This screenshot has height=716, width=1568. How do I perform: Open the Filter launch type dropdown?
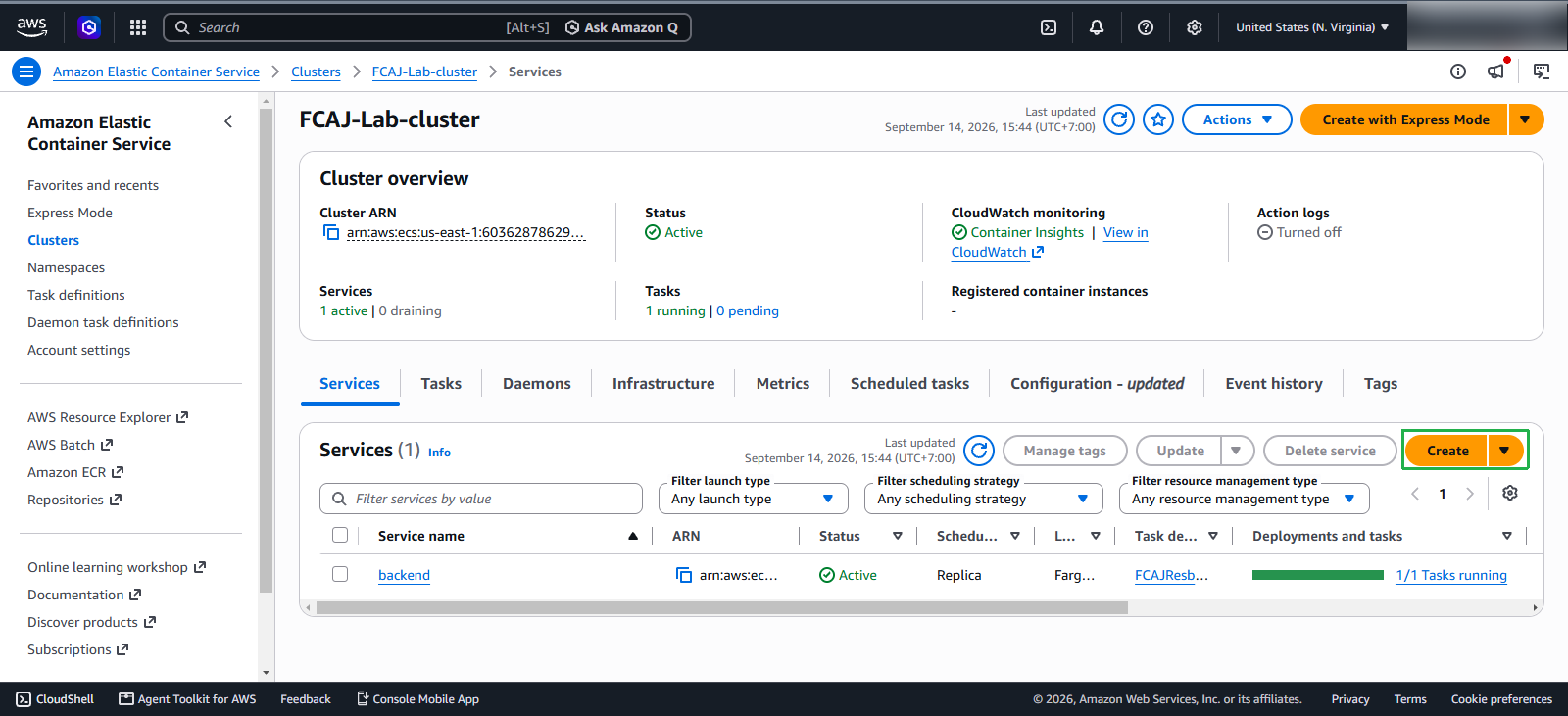pos(753,499)
